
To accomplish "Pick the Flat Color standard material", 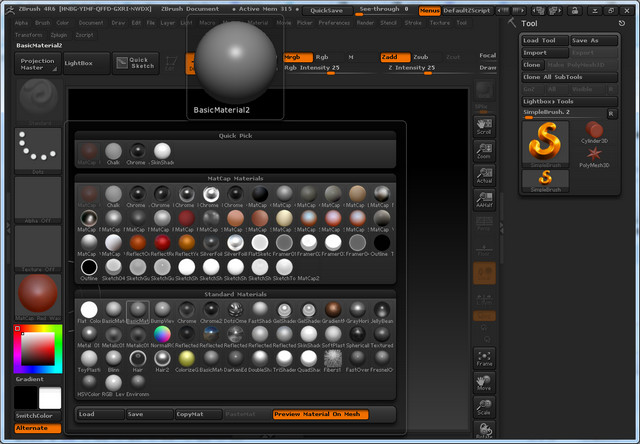I will click(89, 310).
